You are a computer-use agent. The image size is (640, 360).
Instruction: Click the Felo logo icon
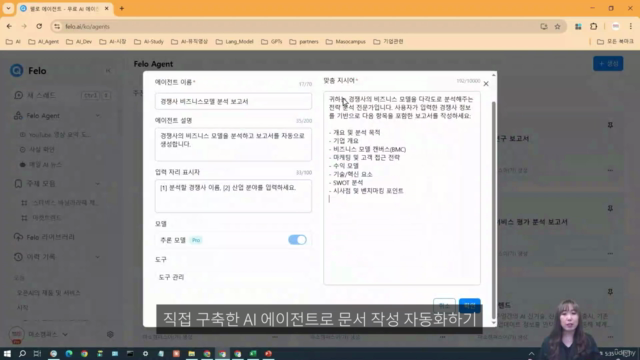[x=17, y=71]
